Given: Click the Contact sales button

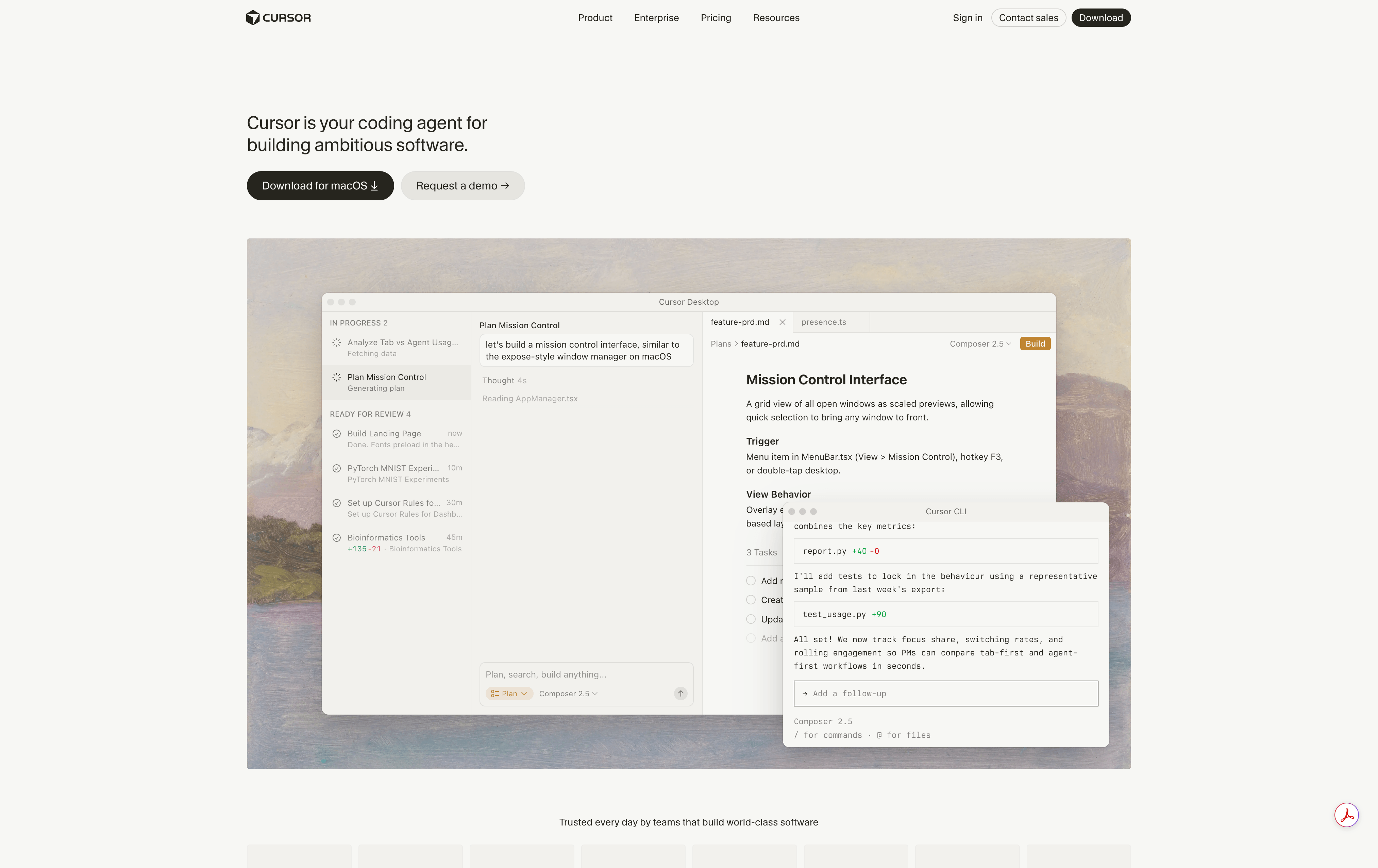Looking at the screenshot, I should [1028, 18].
